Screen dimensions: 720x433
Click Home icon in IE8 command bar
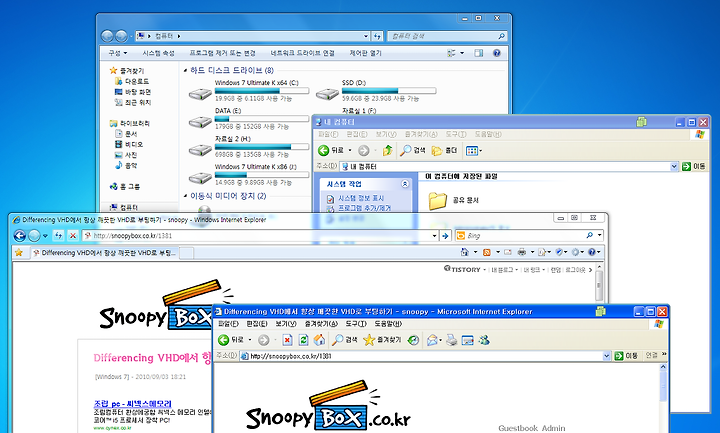coord(465,252)
